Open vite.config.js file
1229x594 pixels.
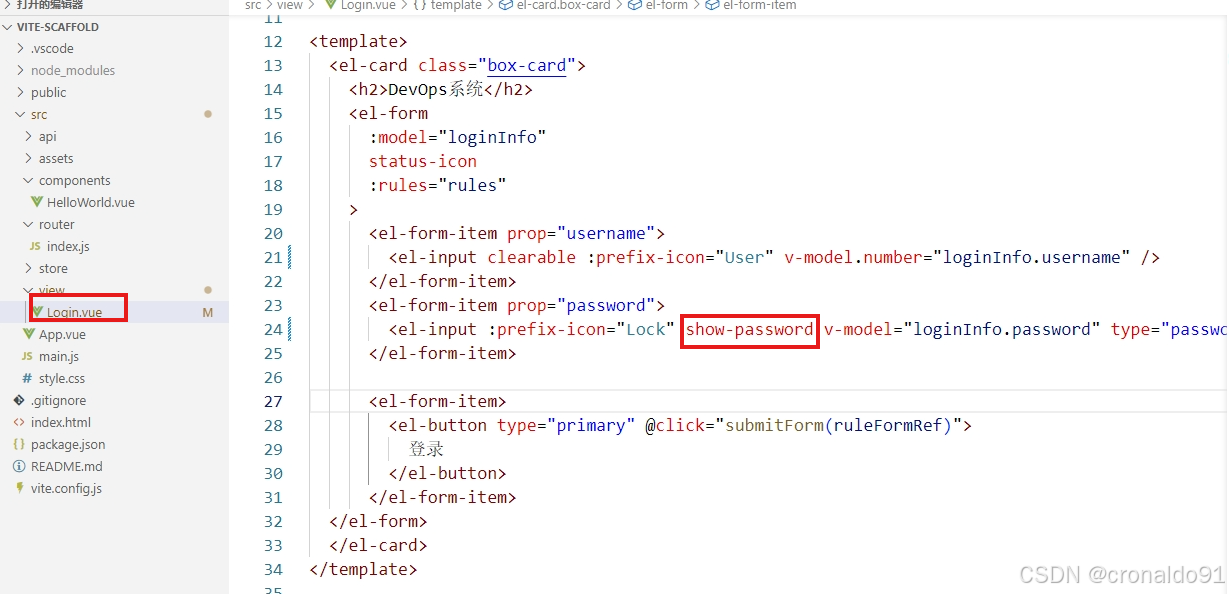pos(66,488)
